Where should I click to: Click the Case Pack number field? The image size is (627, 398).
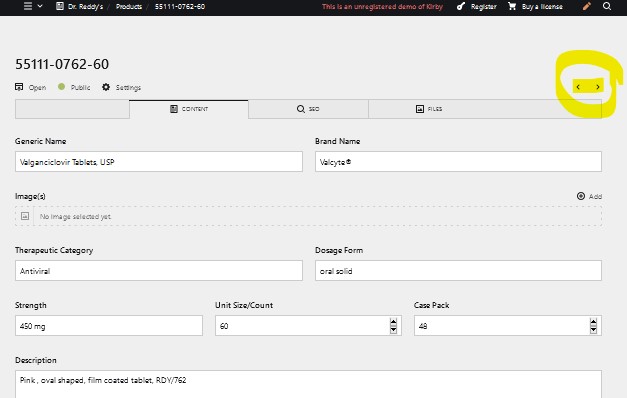508,326
